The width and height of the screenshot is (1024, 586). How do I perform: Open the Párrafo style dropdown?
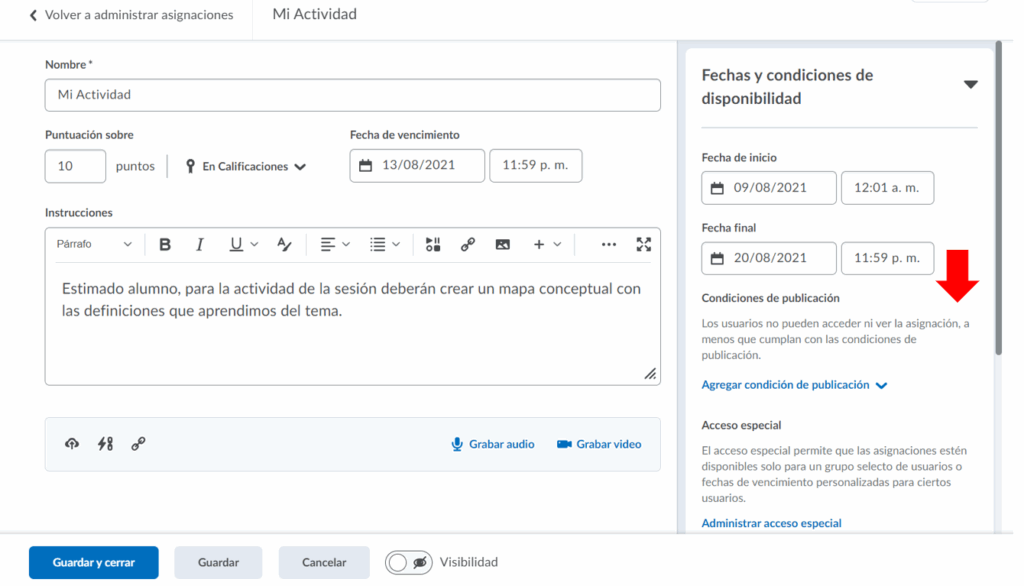click(x=94, y=245)
